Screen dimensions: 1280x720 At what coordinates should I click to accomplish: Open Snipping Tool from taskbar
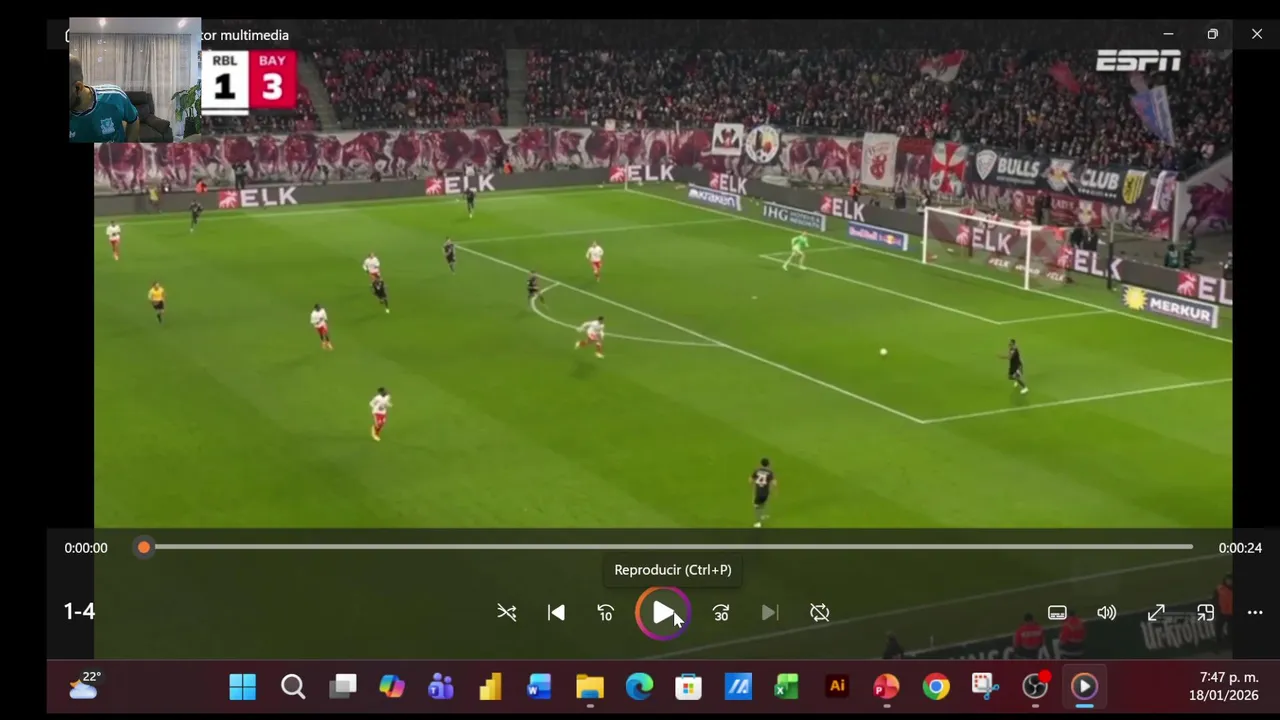point(985,687)
